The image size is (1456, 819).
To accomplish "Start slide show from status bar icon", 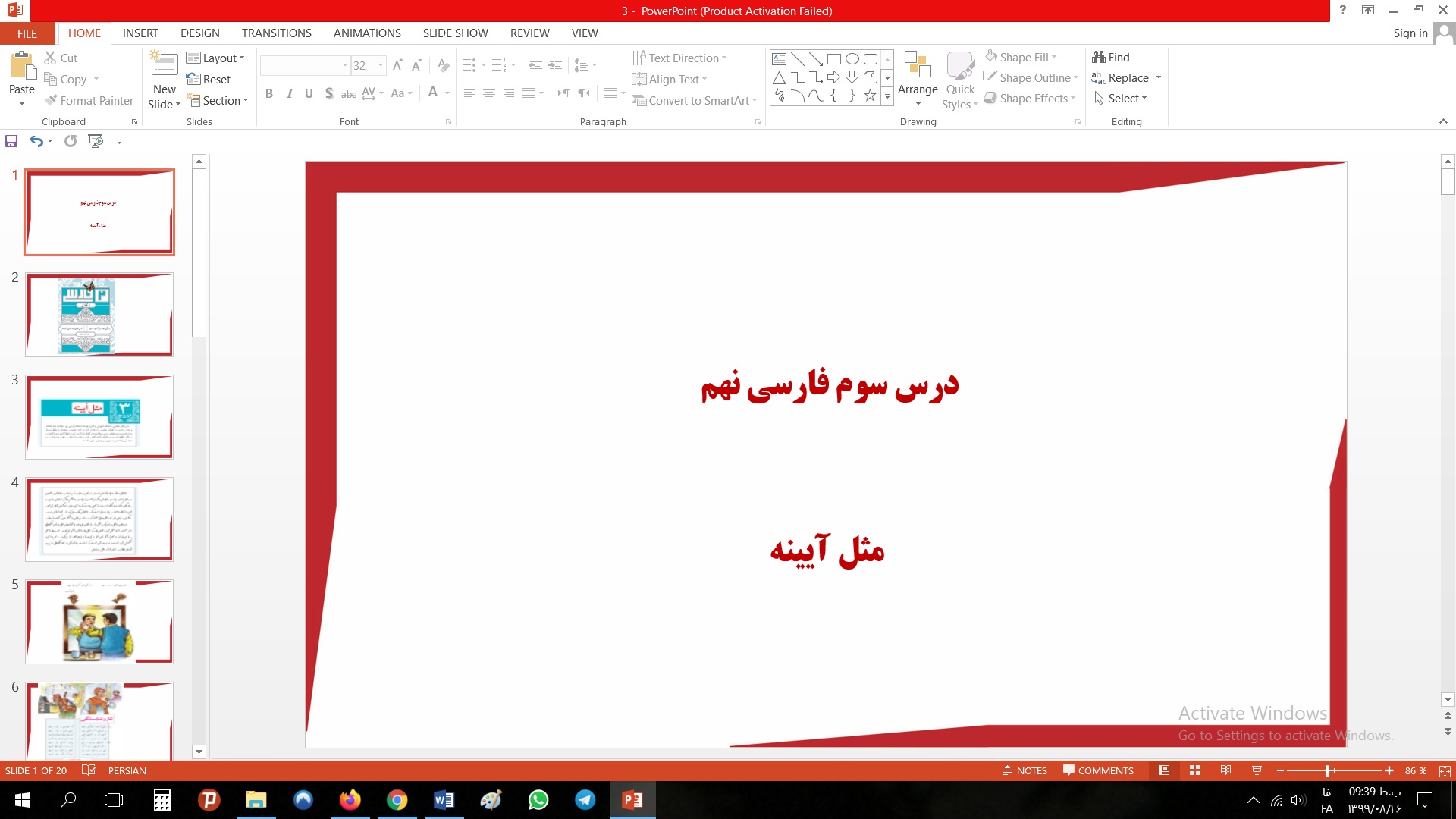I will 1257,770.
